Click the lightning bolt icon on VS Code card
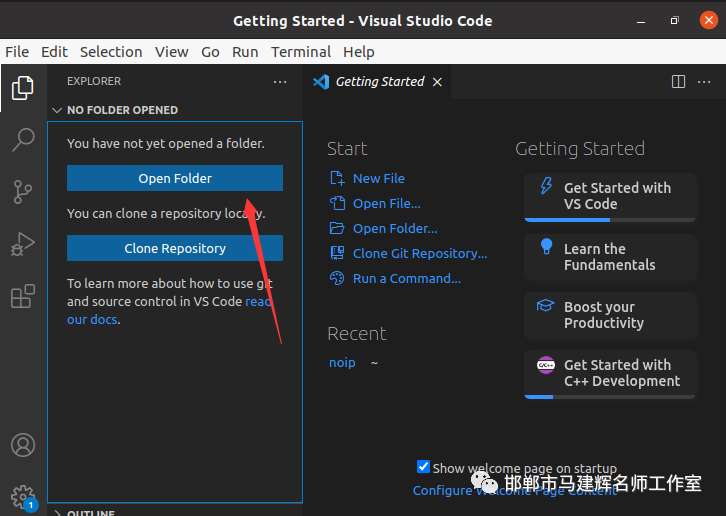The height and width of the screenshot is (516, 726). pyautogui.click(x=546, y=186)
